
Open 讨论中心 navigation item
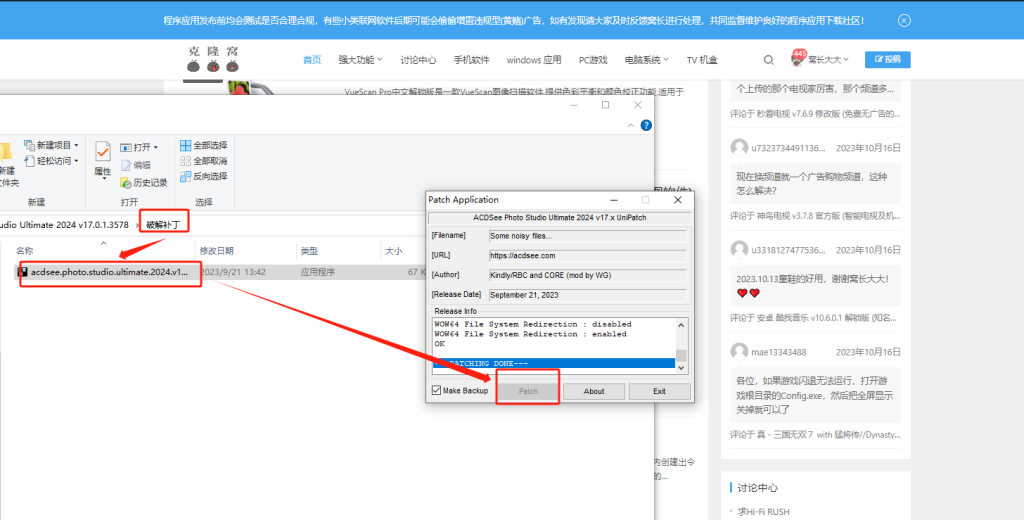click(x=418, y=60)
